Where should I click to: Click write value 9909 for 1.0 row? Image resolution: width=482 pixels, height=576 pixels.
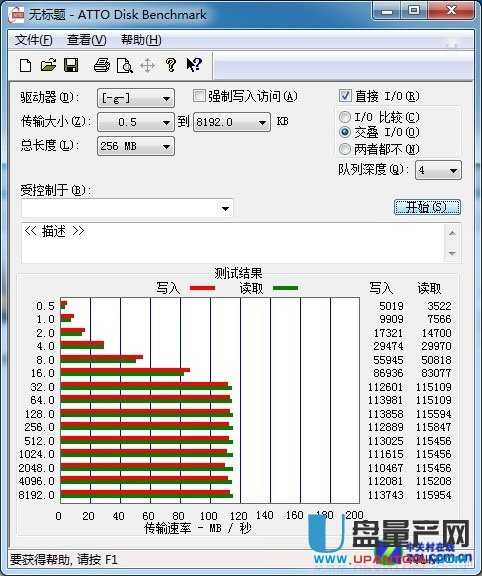coord(391,319)
